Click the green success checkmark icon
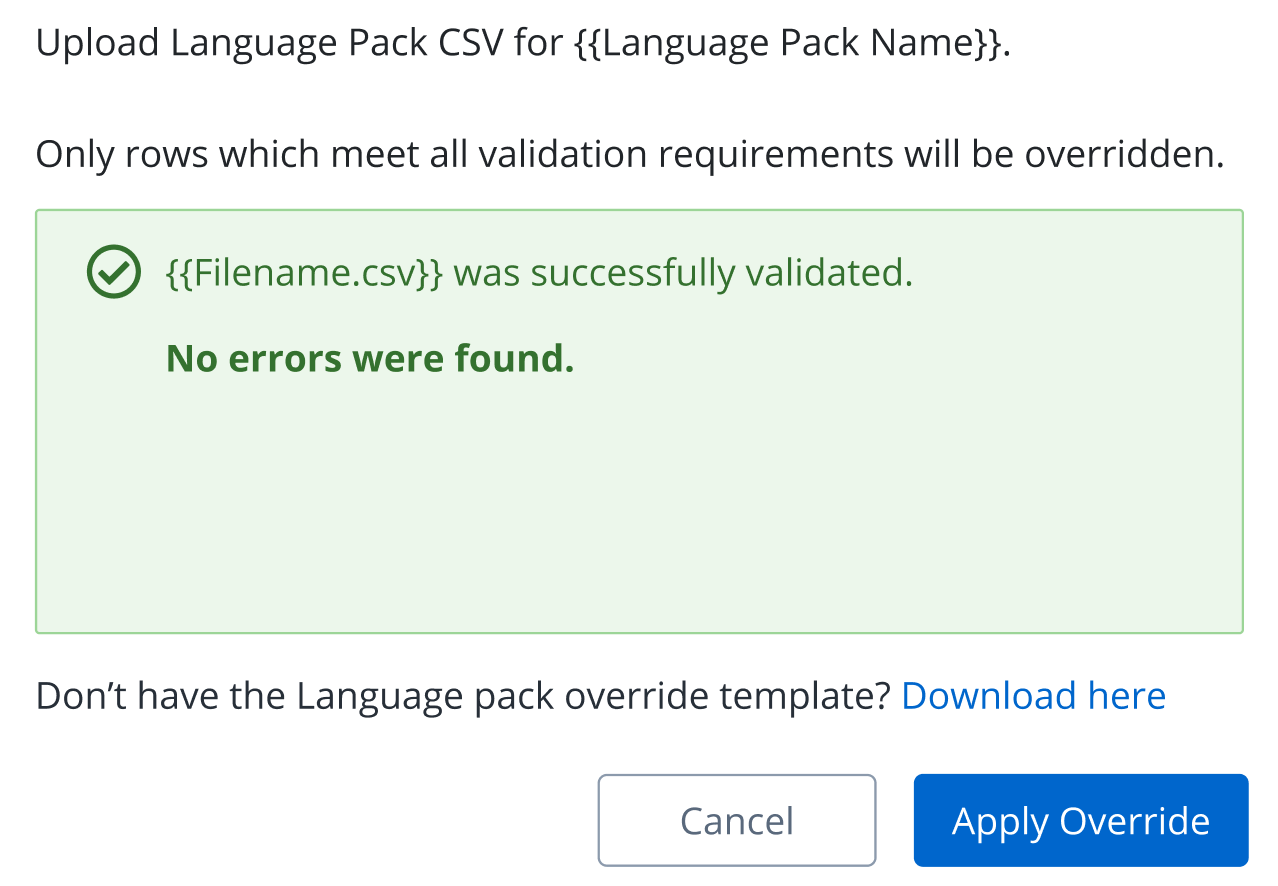Viewport: 1278px width, 886px height. pos(113,272)
